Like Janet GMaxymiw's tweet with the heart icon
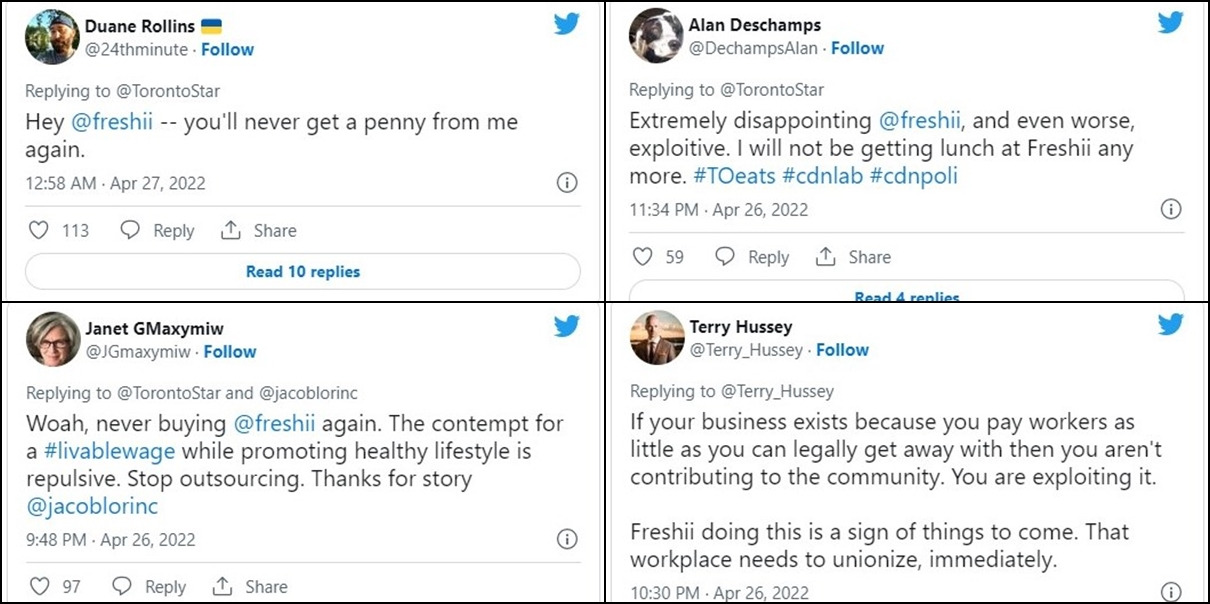The image size is (1210, 604). tap(39, 586)
